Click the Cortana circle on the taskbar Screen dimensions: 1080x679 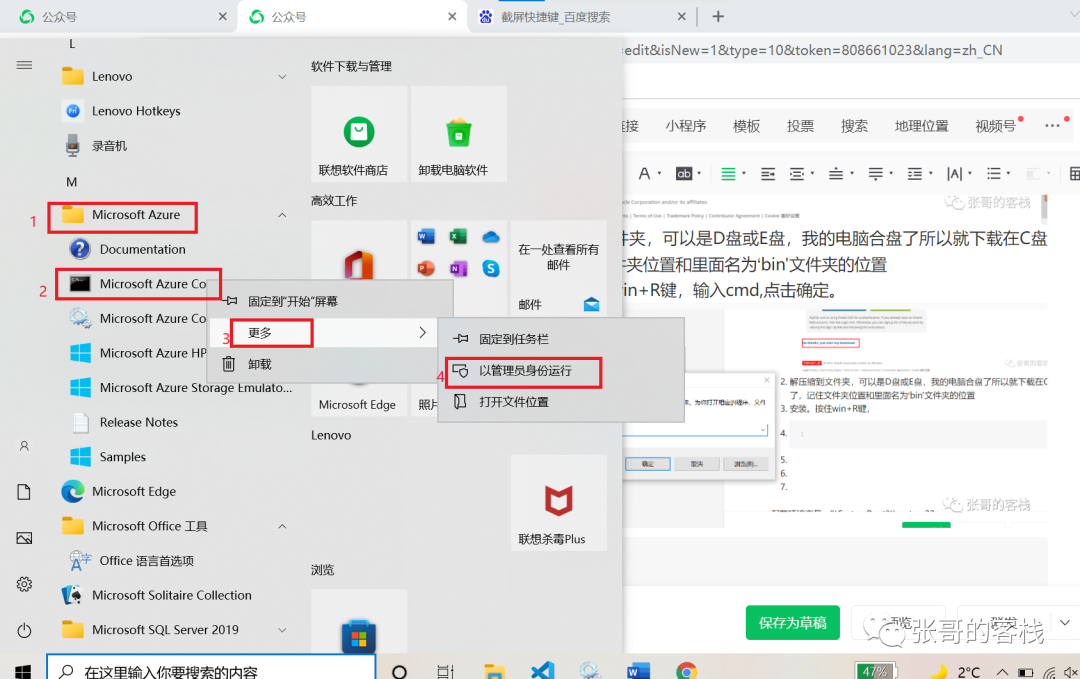click(x=399, y=671)
